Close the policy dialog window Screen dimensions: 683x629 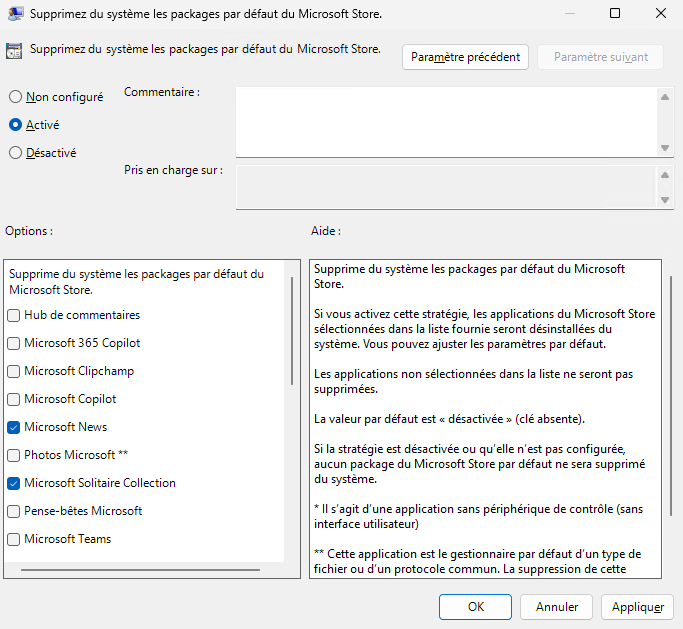coord(661,14)
